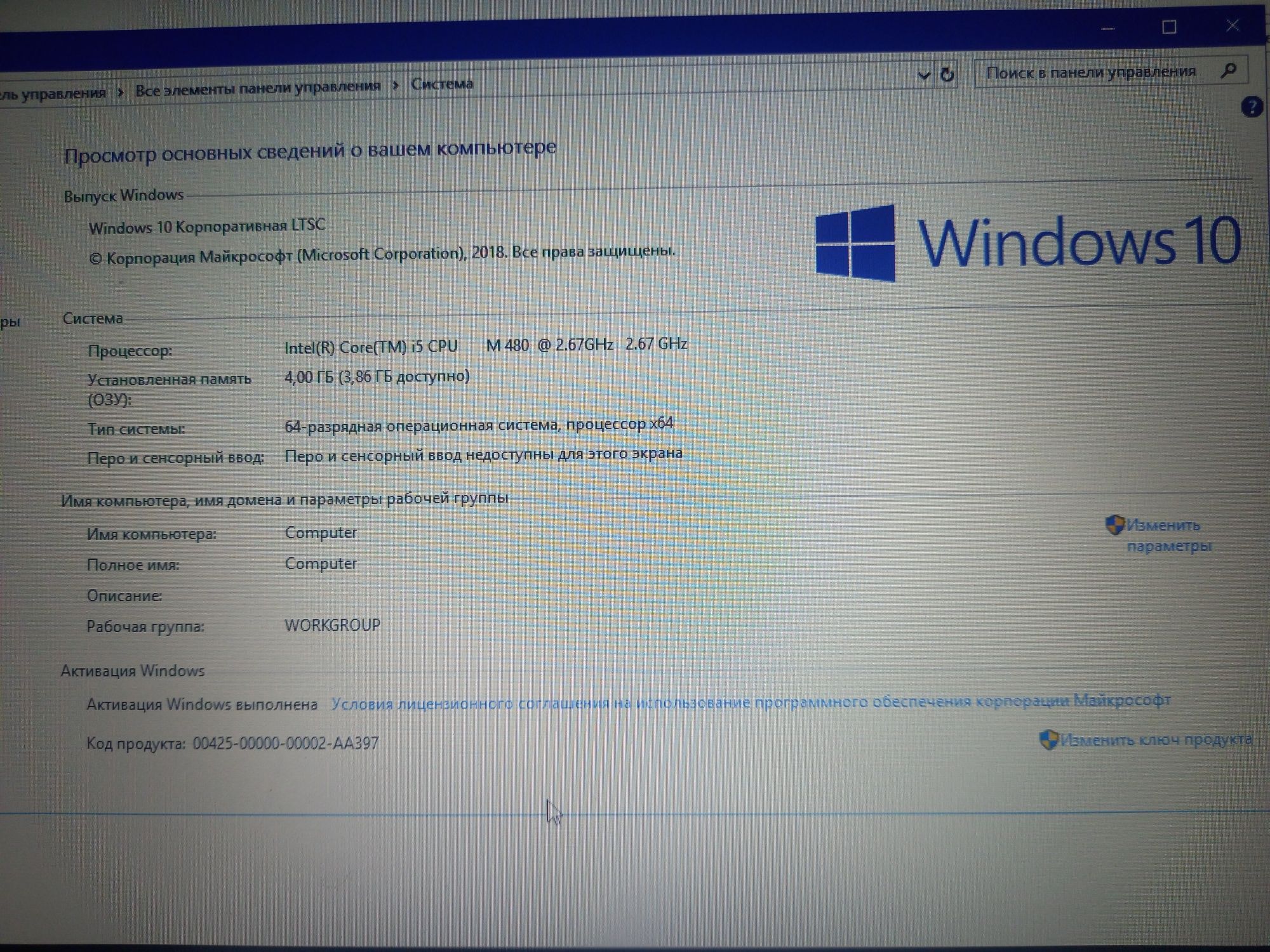Click Computer next to Имя компьютера
Viewport: 1270px width, 952px height.
(321, 532)
